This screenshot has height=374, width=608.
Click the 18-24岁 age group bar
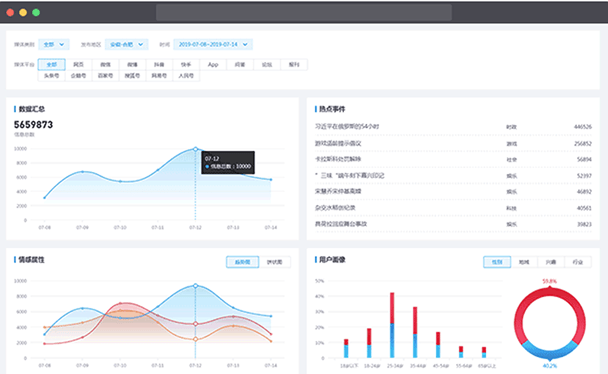[369, 343]
